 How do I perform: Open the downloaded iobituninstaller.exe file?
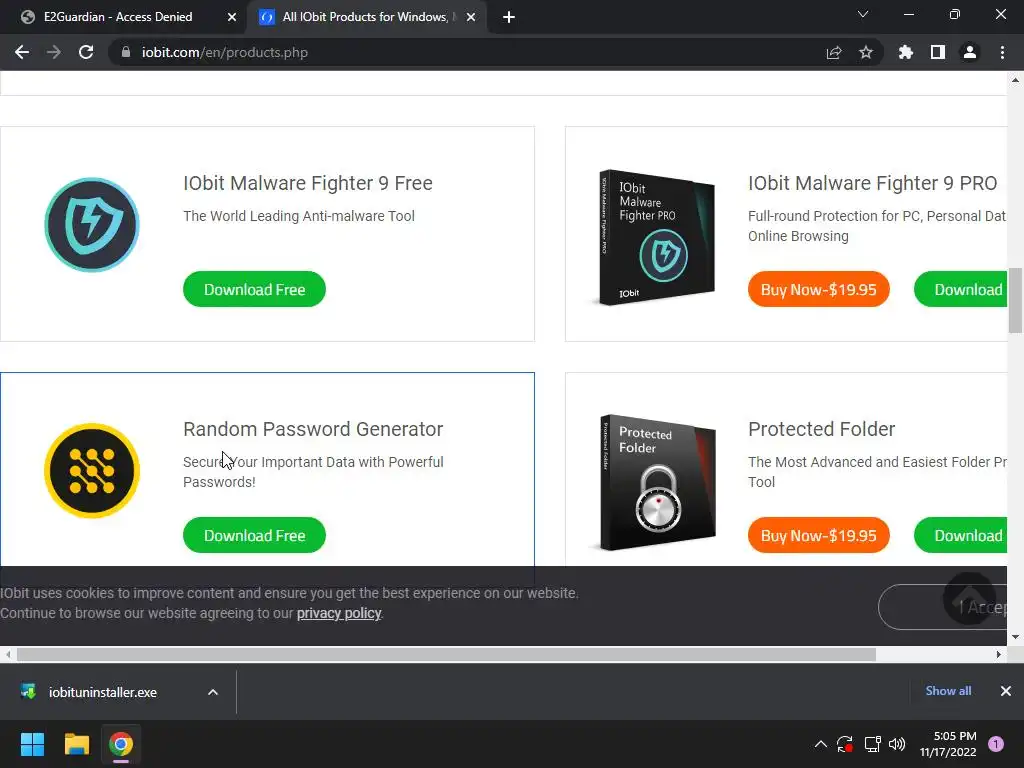(x=103, y=692)
